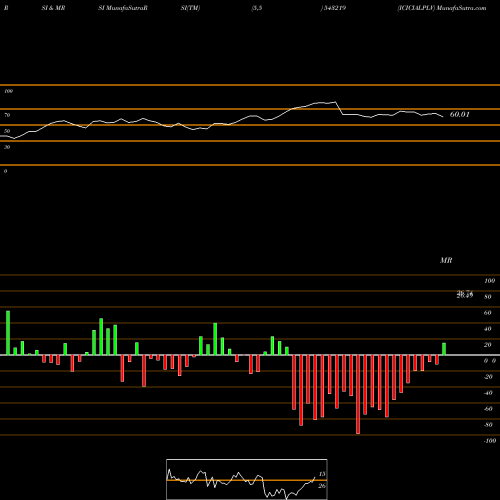
Task: Click the 'SI MunafaSutraR' header text
Action: pos(123,8)
